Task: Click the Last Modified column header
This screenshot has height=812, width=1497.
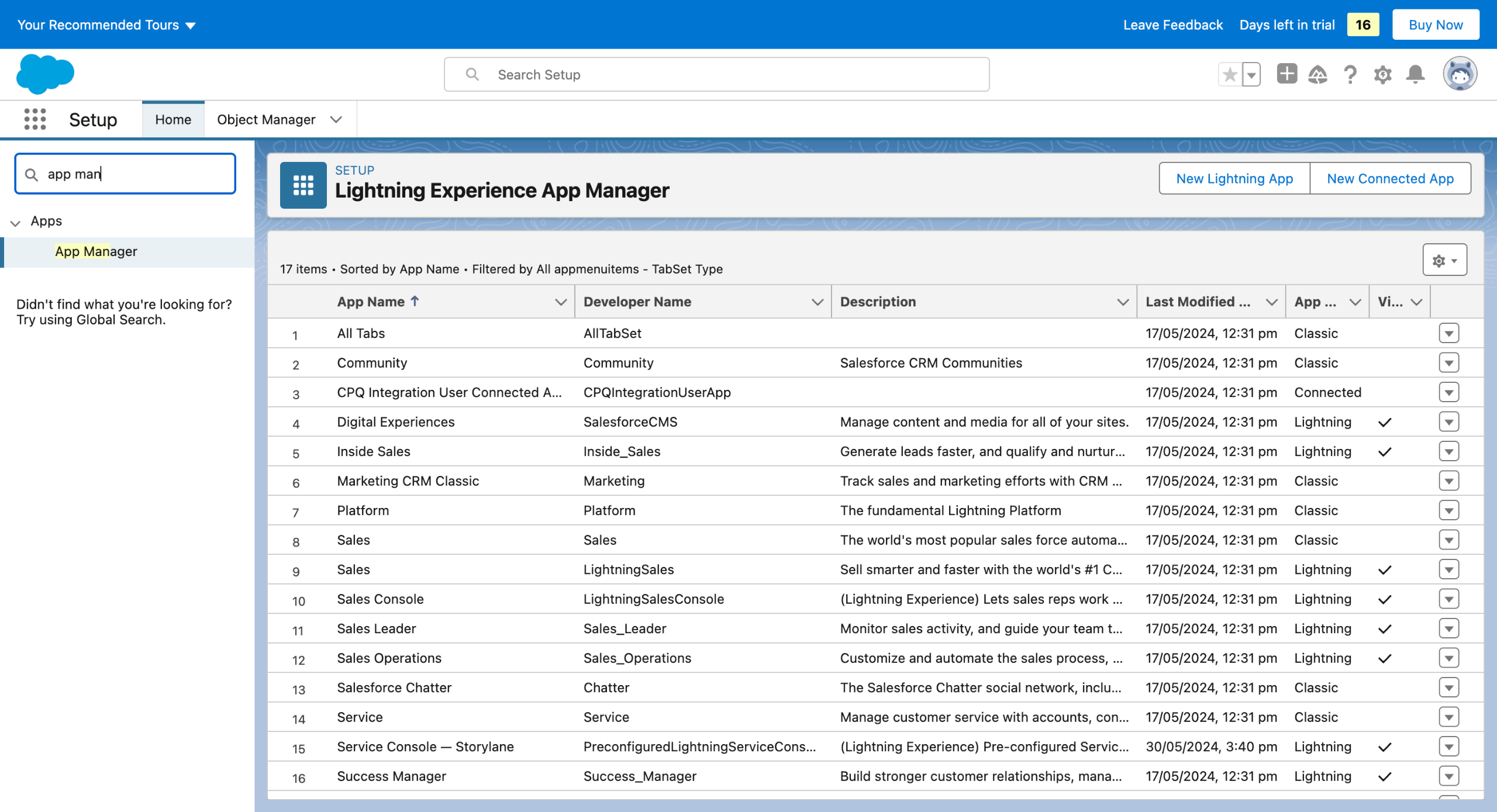Action: click(1198, 302)
